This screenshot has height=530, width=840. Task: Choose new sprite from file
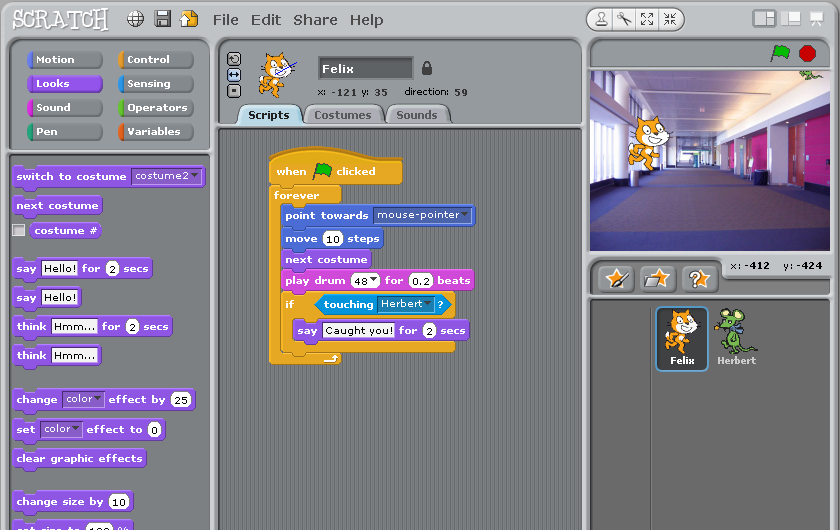[658, 279]
